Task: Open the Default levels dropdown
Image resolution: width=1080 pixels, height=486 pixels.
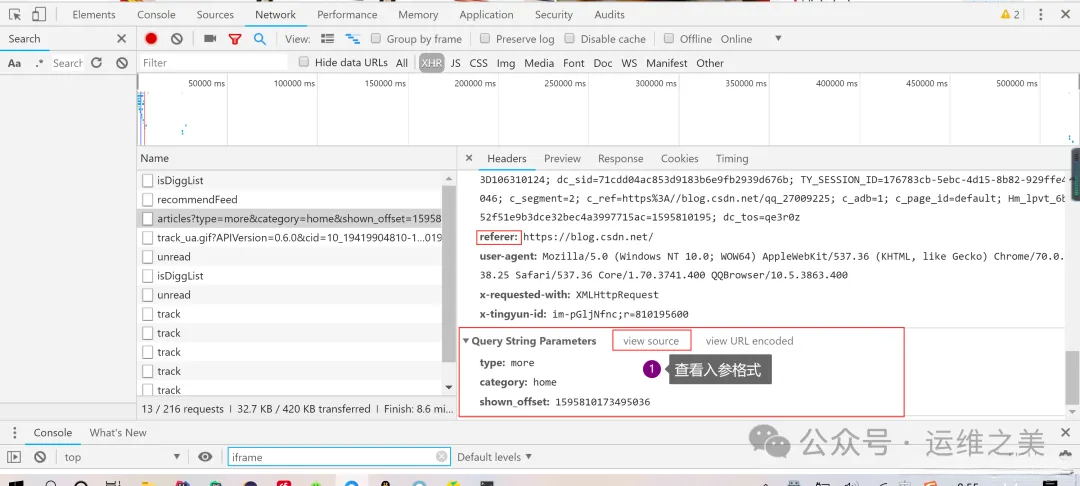Action: (494, 457)
